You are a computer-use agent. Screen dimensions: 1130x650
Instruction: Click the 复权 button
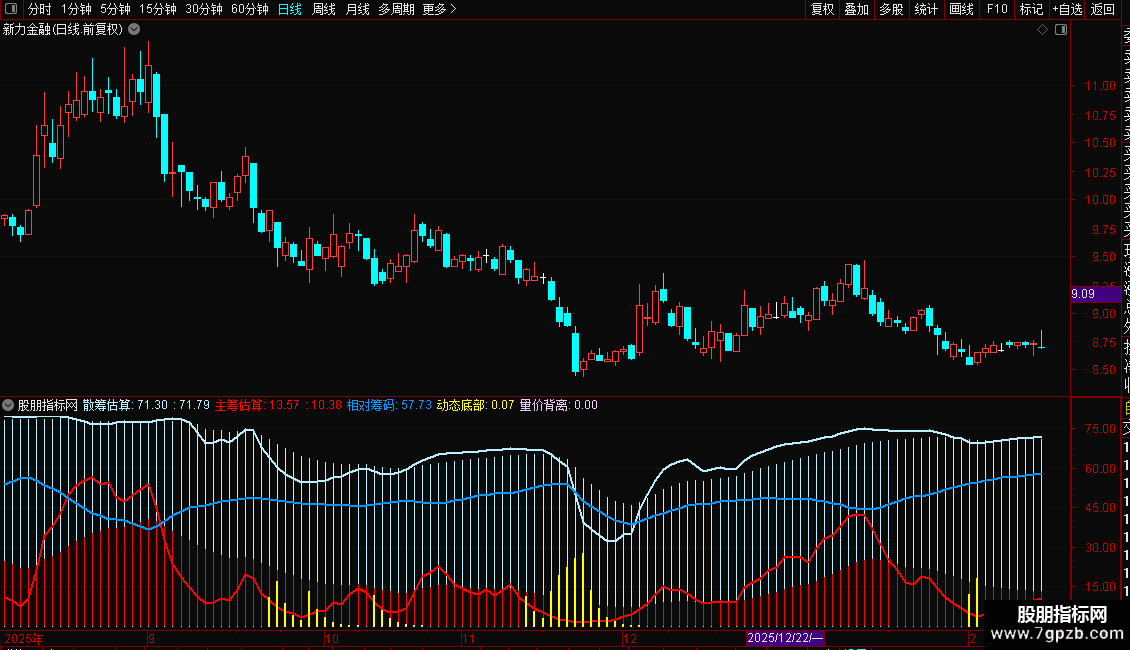tap(822, 9)
